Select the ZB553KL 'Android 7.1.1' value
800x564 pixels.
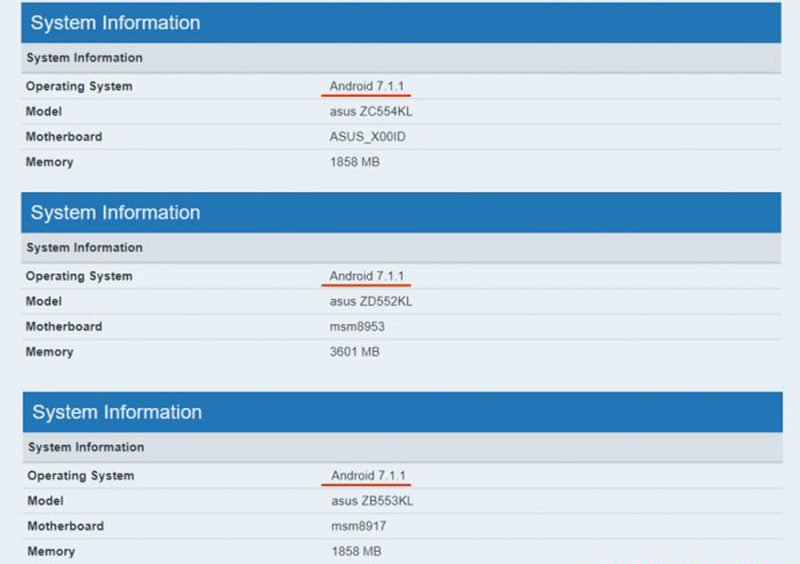(368, 476)
